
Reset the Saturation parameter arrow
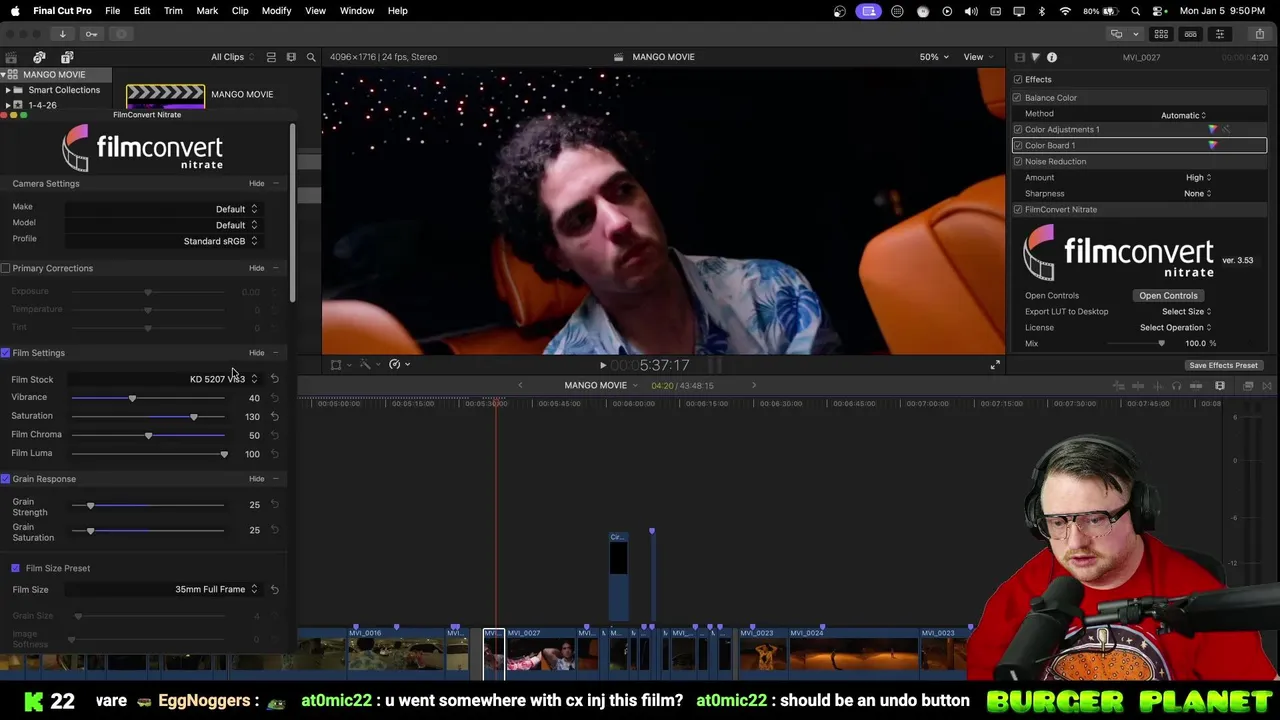coord(275,416)
